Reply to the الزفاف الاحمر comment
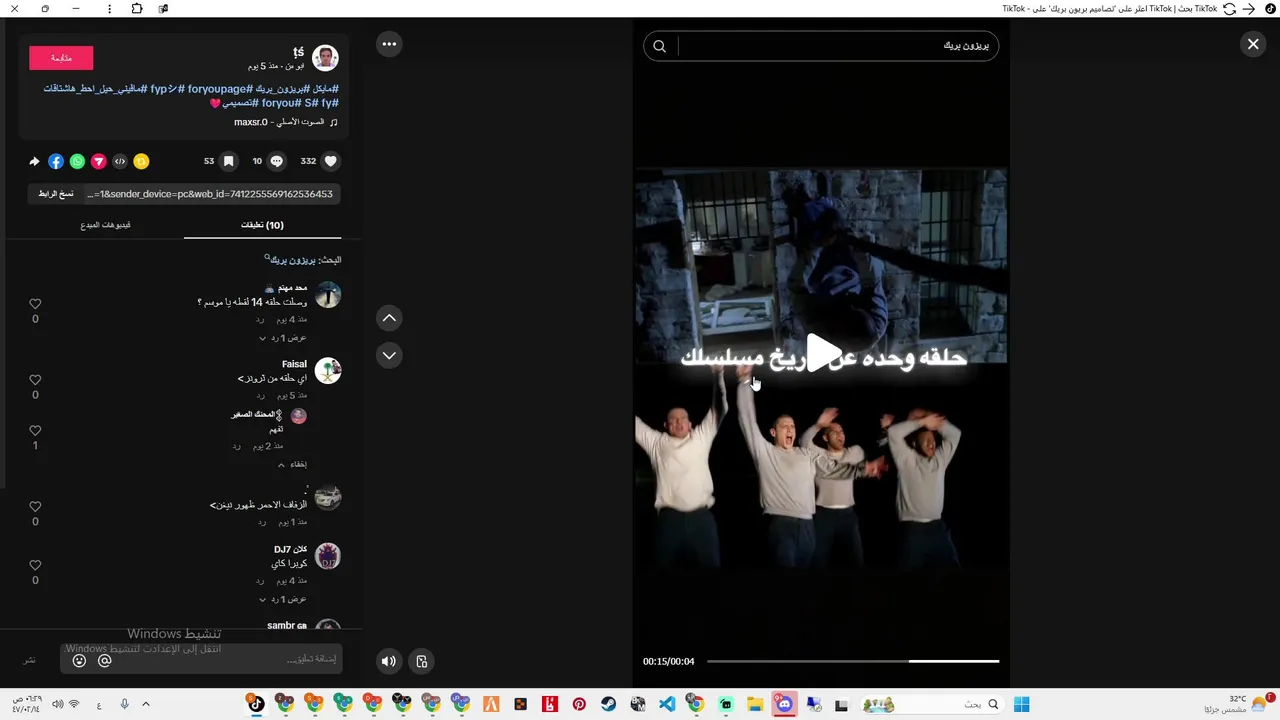Viewport: 1280px width, 720px height. pyautogui.click(x=260, y=522)
